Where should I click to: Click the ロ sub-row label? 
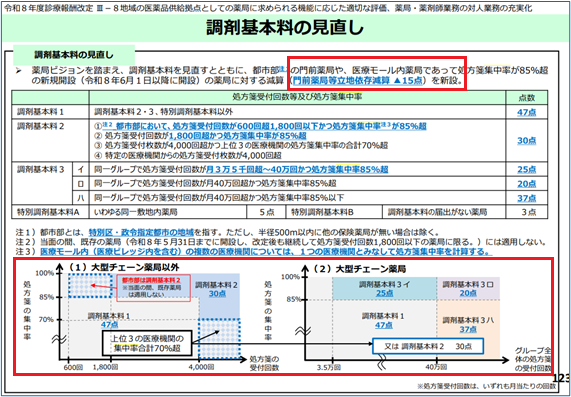click(80, 184)
